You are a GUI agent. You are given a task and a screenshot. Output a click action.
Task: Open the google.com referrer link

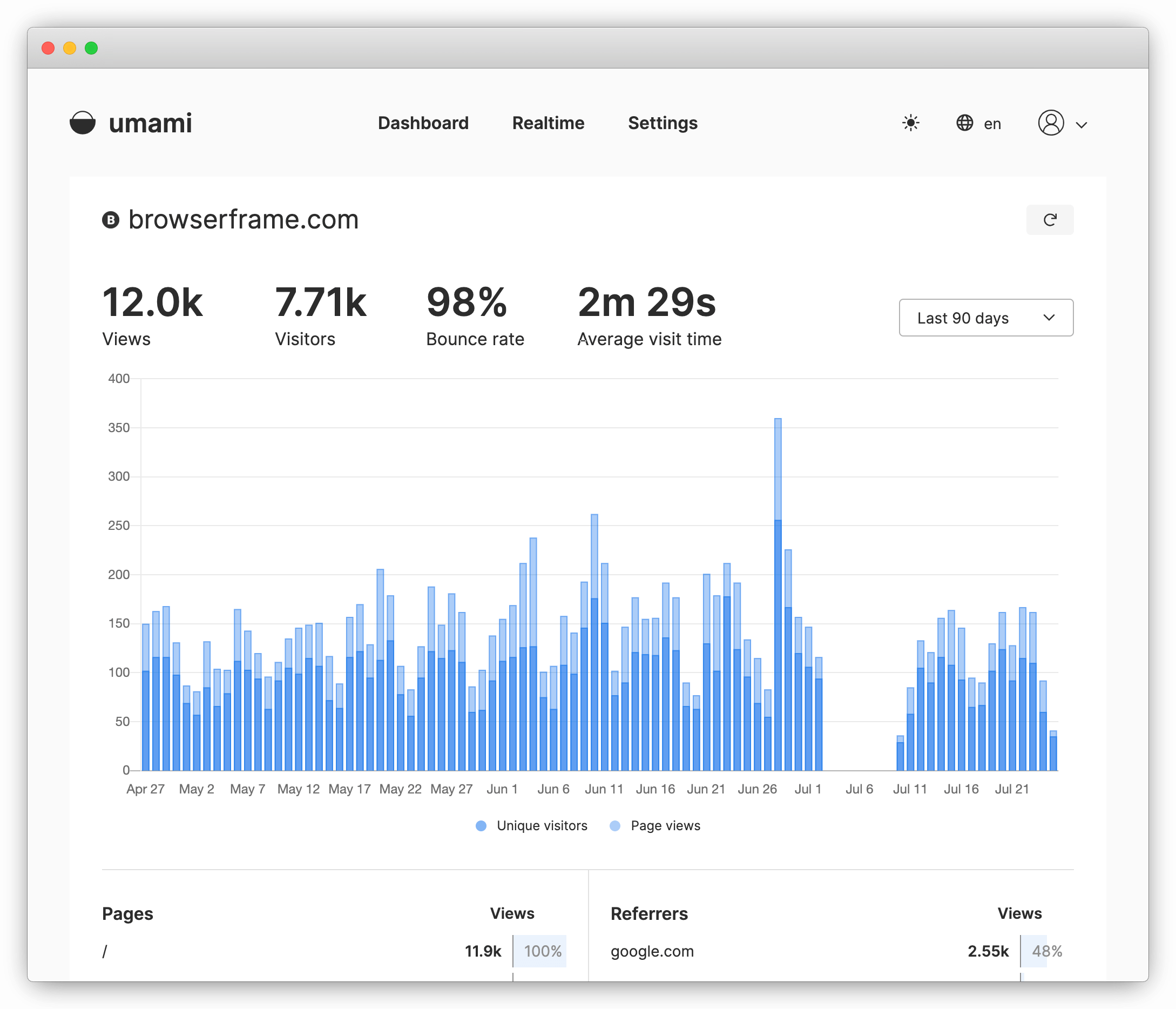652,951
